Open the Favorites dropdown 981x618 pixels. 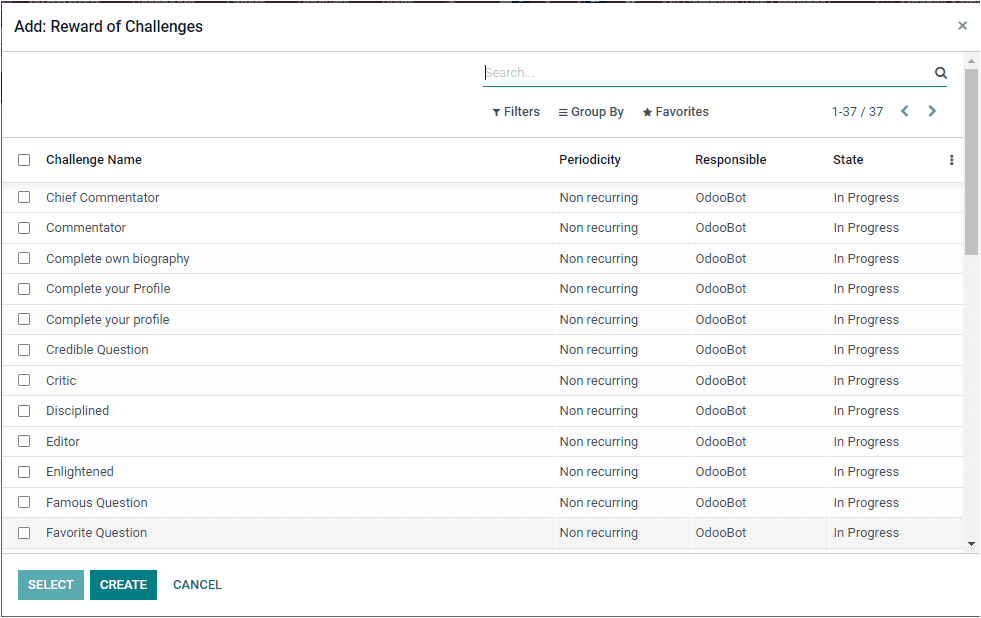(x=675, y=112)
